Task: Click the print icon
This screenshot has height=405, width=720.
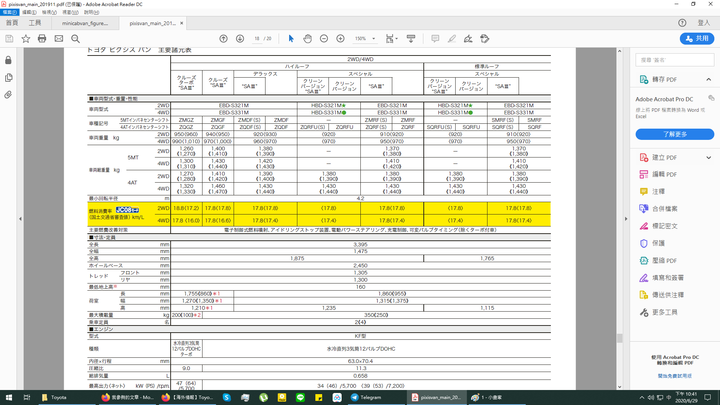Action: [x=42, y=39]
